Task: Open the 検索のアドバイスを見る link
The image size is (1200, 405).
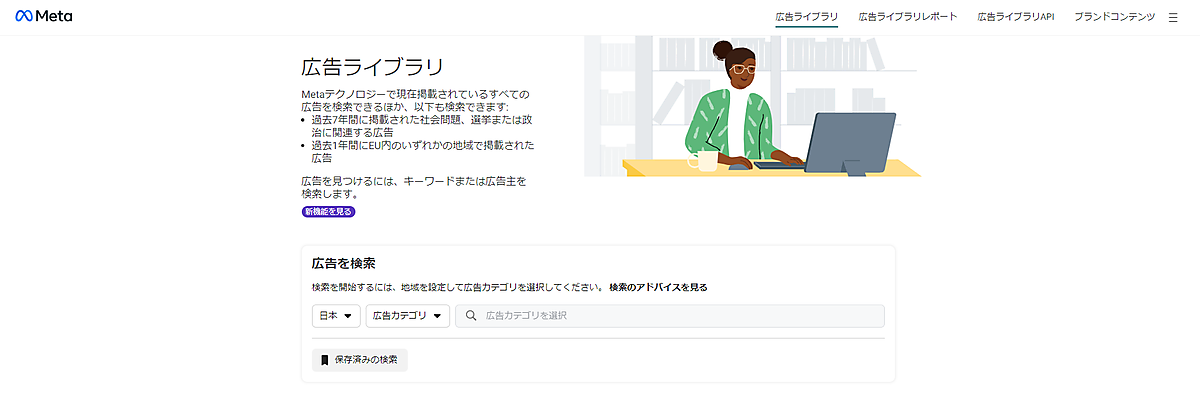Action: pyautogui.click(x=658, y=287)
